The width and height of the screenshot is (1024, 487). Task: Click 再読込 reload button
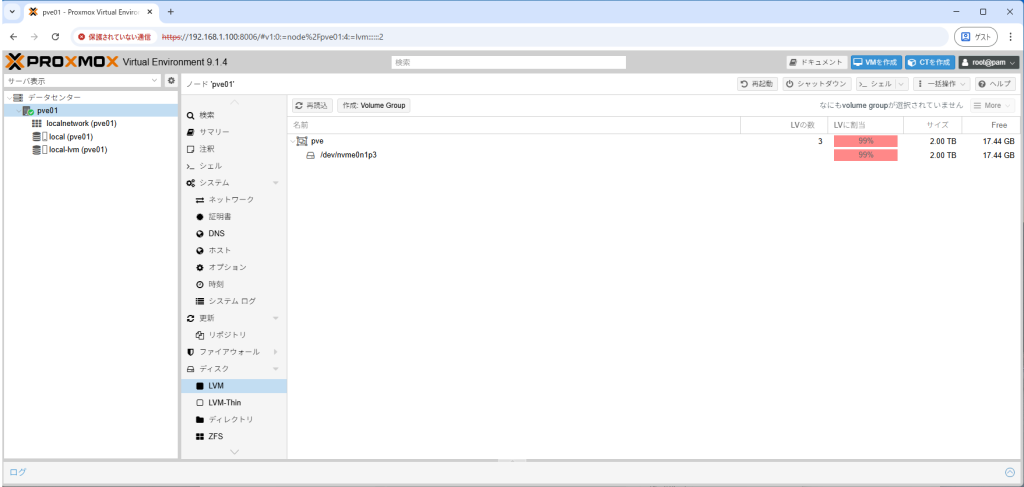[312, 105]
